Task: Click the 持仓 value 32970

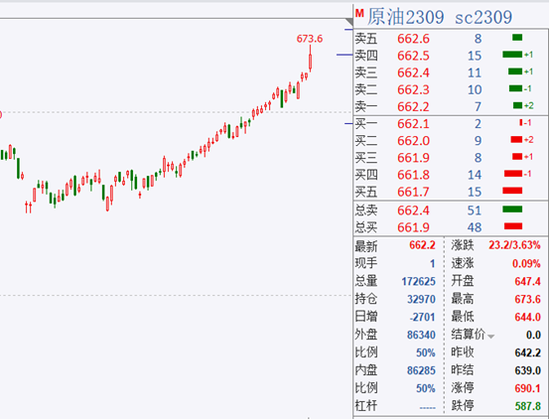Action: click(x=421, y=299)
